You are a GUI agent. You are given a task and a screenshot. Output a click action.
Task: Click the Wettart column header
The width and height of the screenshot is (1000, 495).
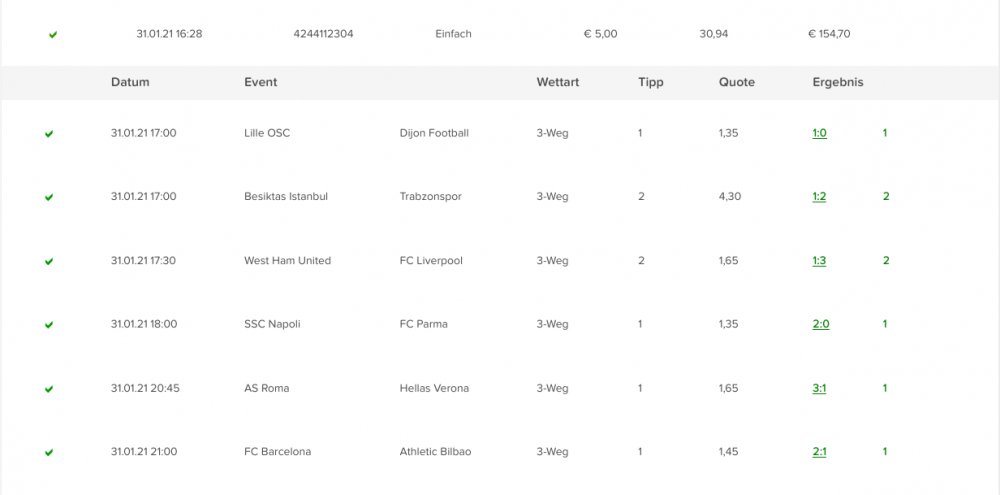tap(557, 82)
